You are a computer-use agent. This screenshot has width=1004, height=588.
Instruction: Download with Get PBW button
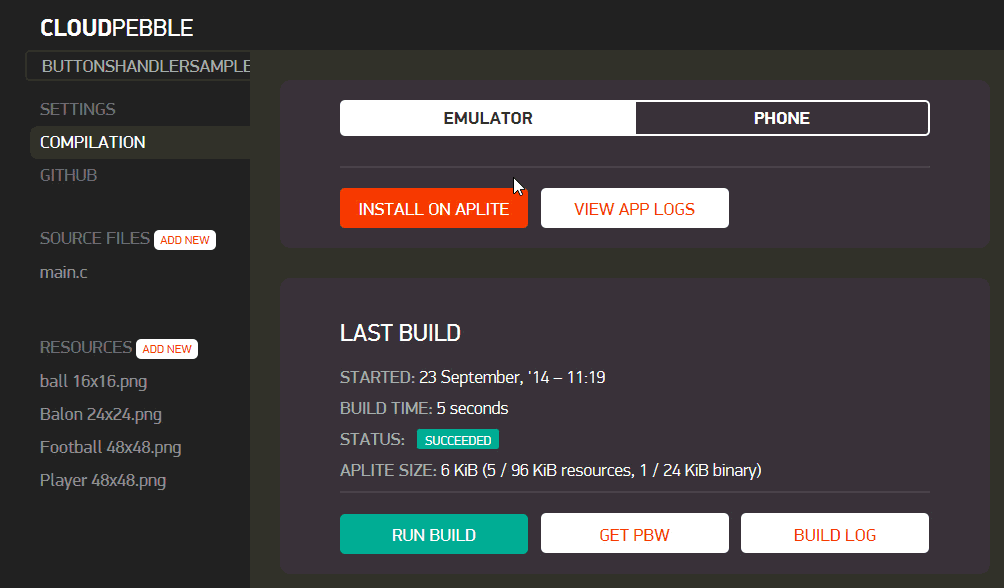634,534
